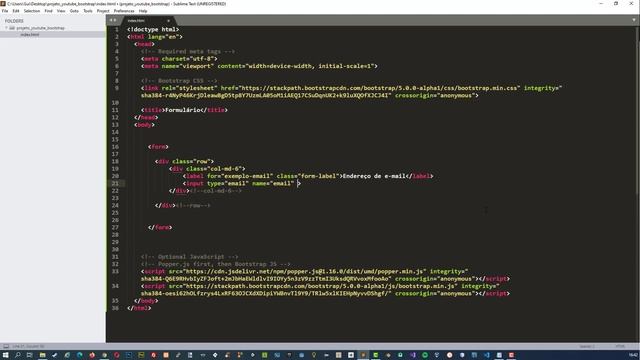Open Firefox from the taskbar
Image resolution: width=640 pixels, height=360 pixels.
(x=92, y=355)
